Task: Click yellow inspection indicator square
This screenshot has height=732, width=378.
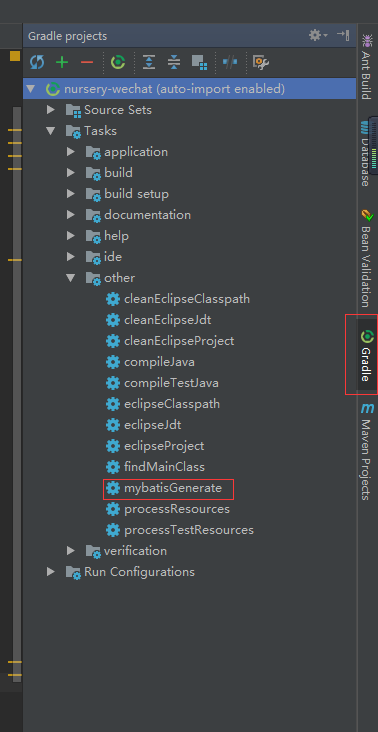Action: [15, 56]
